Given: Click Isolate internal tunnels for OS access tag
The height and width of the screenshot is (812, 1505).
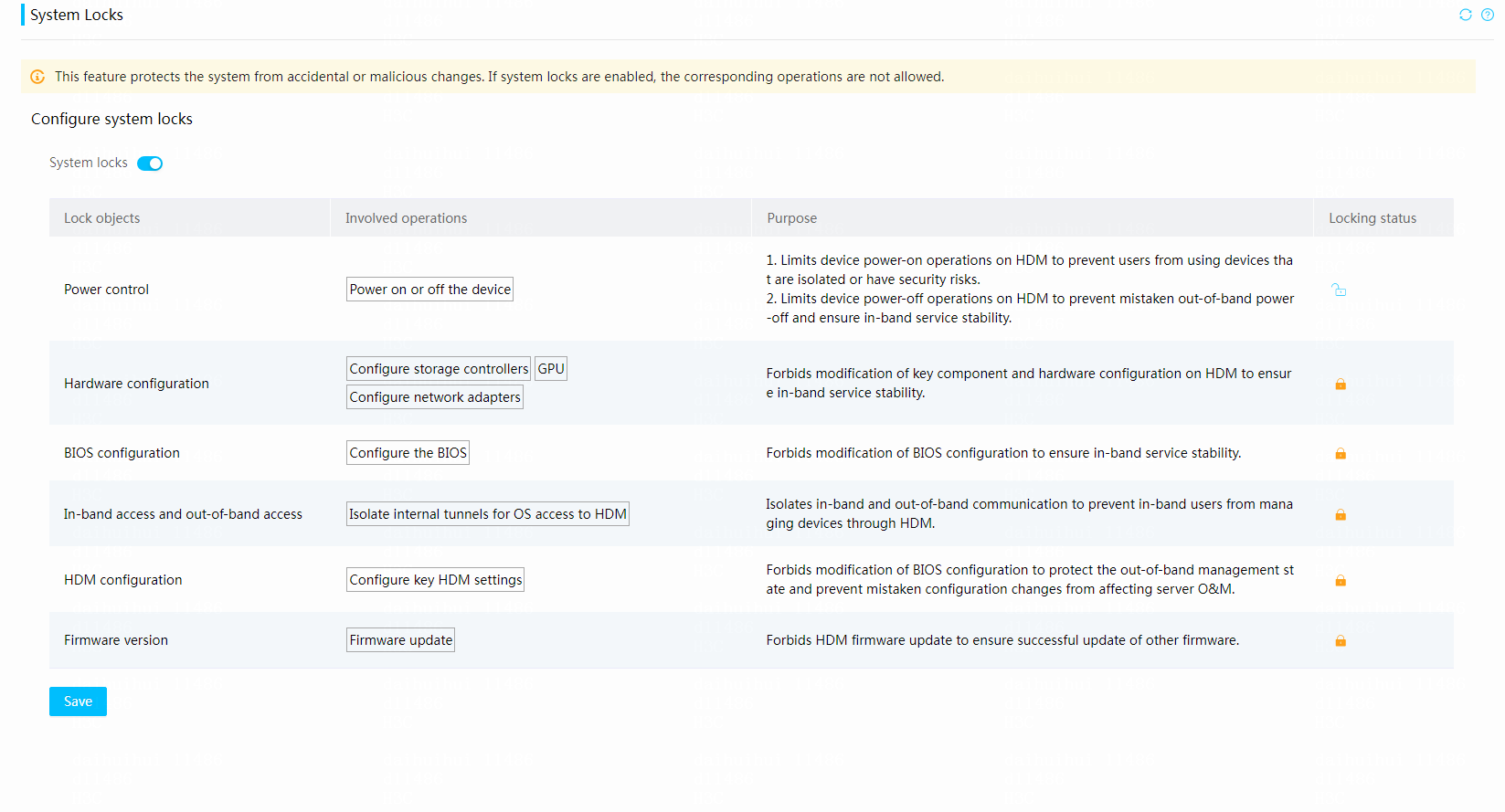Looking at the screenshot, I should coord(488,514).
